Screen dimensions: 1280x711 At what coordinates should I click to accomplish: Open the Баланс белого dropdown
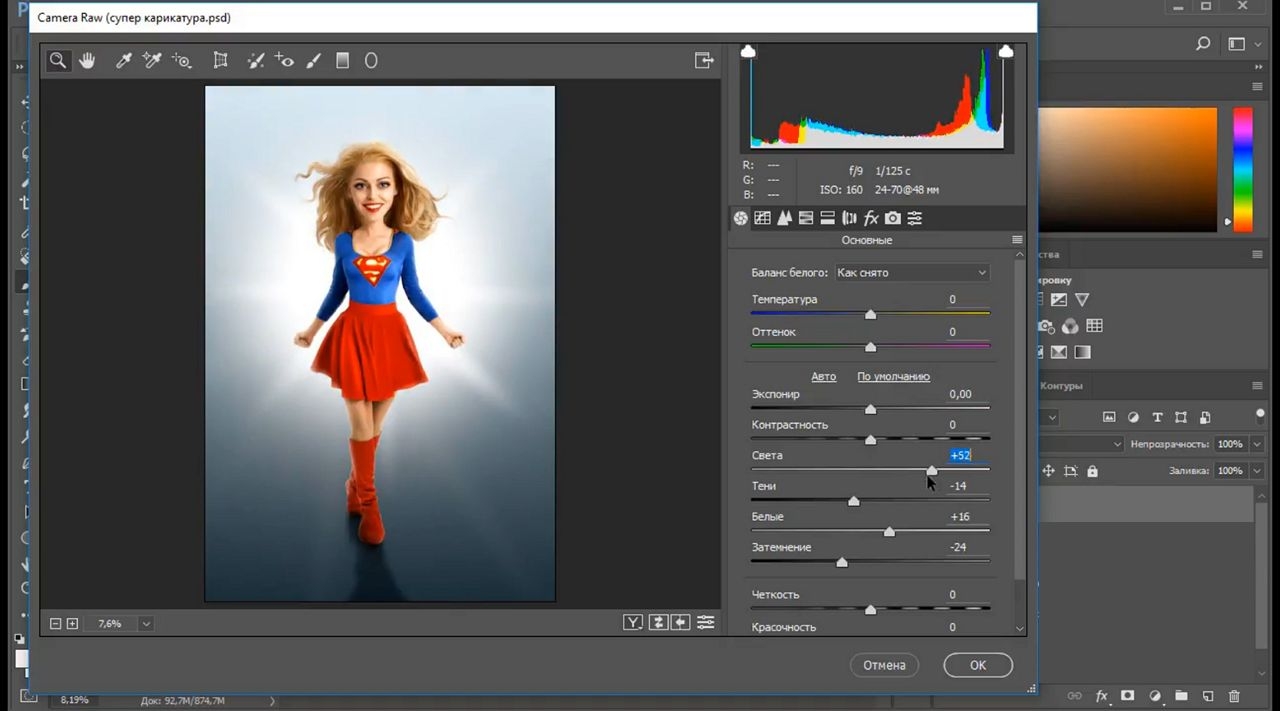click(912, 272)
